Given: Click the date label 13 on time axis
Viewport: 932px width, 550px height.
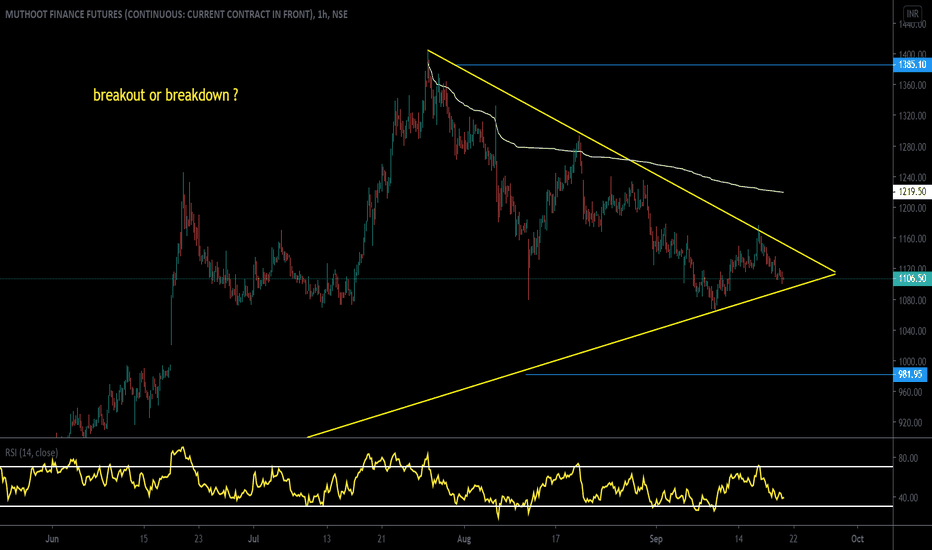Looking at the screenshot, I should click(x=327, y=539).
